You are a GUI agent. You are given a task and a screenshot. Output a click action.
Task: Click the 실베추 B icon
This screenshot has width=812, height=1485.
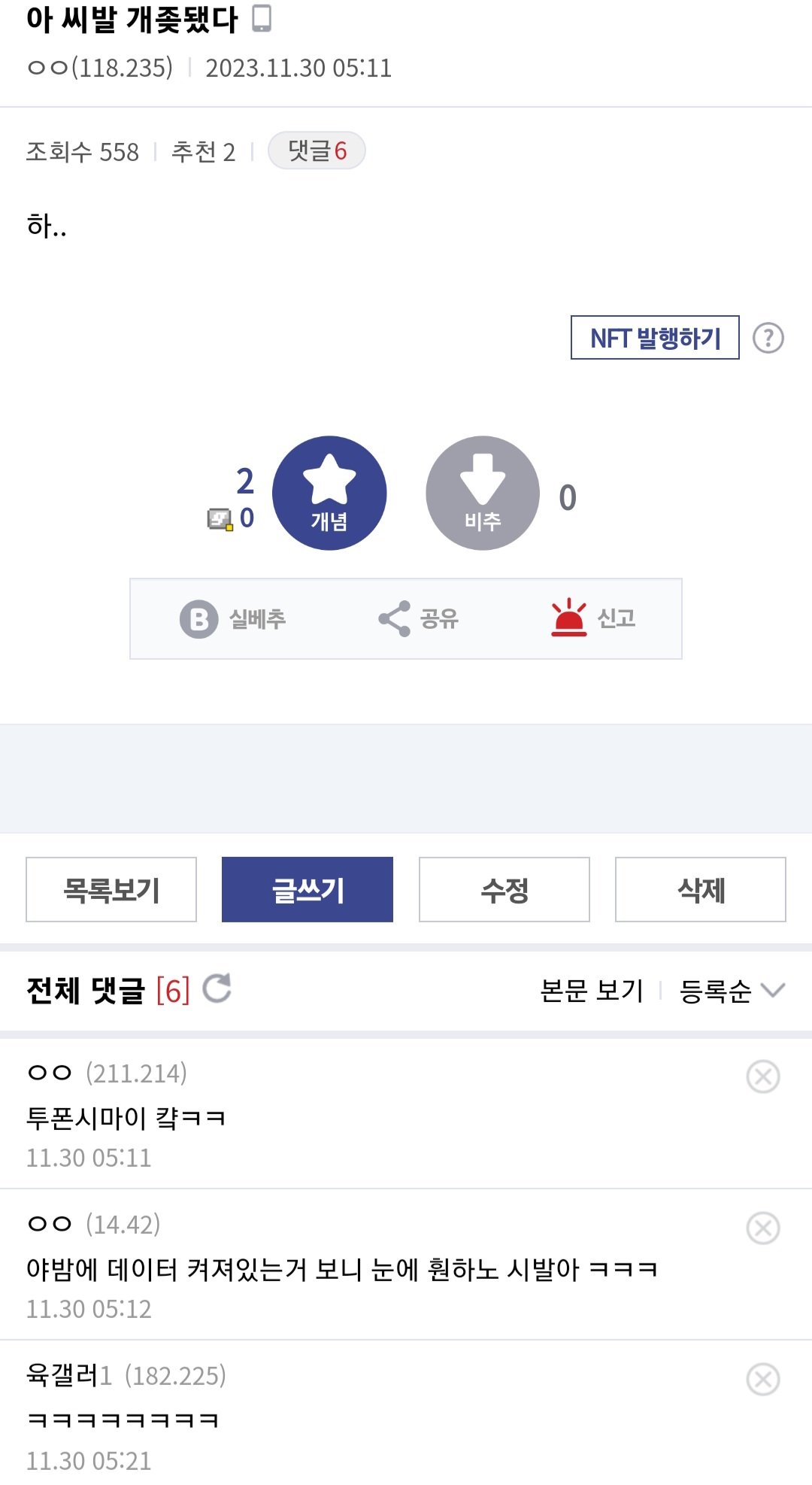click(199, 619)
